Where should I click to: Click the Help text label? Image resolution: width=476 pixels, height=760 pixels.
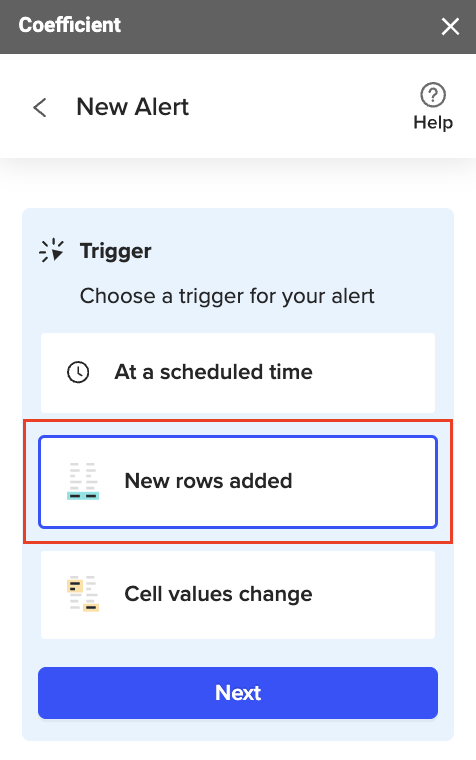tap(433, 122)
